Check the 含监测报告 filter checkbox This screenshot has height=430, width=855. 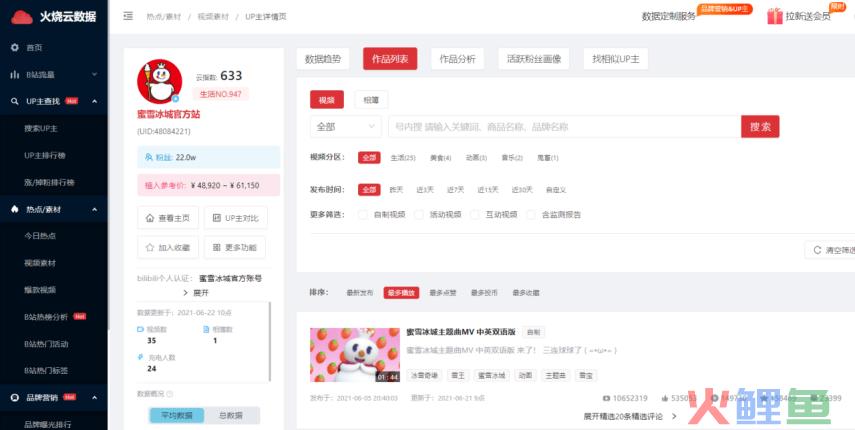pos(531,215)
